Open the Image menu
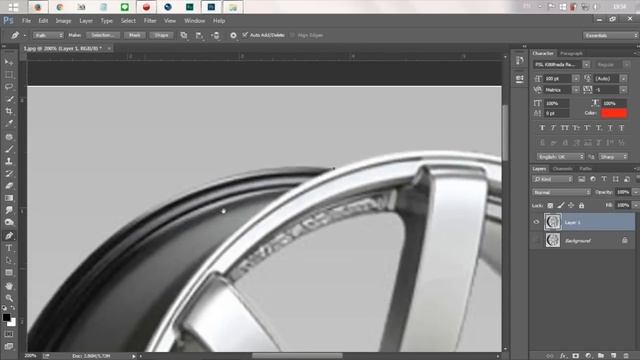Screen dimensions: 640x360 63,21
